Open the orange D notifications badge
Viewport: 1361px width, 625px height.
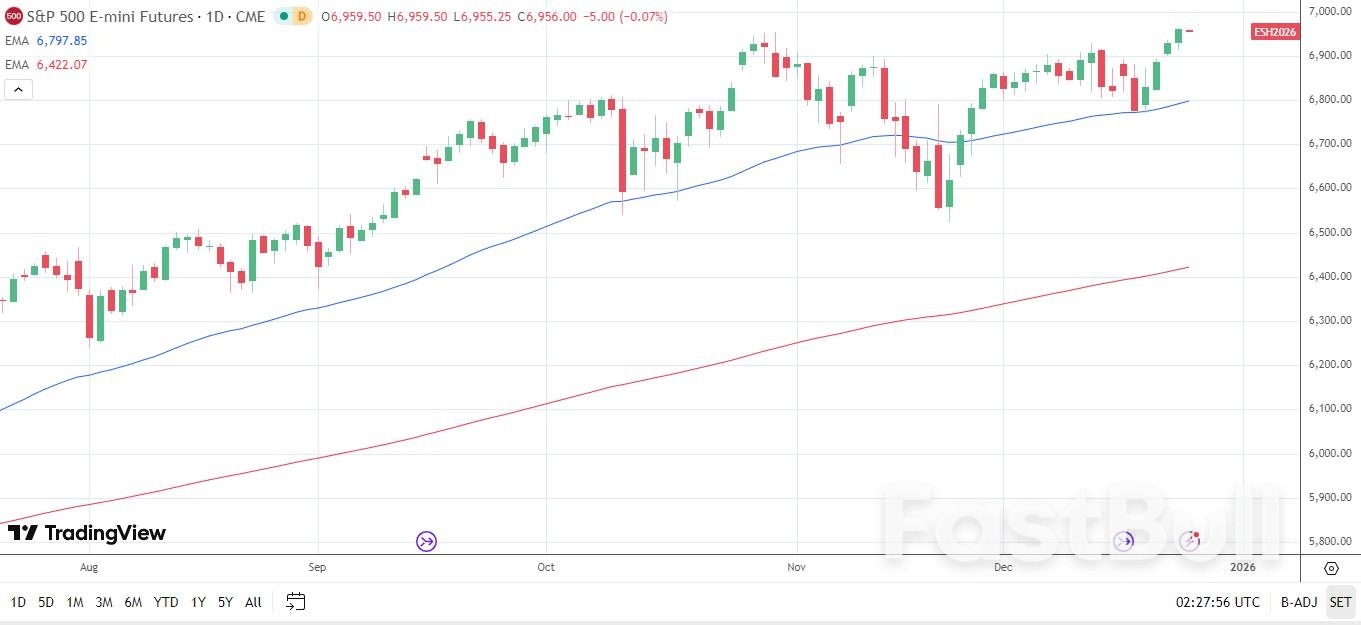click(302, 17)
